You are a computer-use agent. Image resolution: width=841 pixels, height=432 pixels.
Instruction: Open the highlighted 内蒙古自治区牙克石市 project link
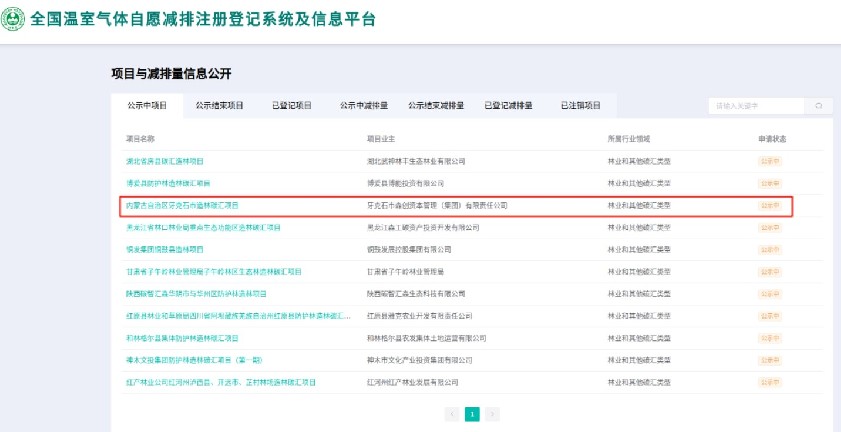(x=182, y=205)
